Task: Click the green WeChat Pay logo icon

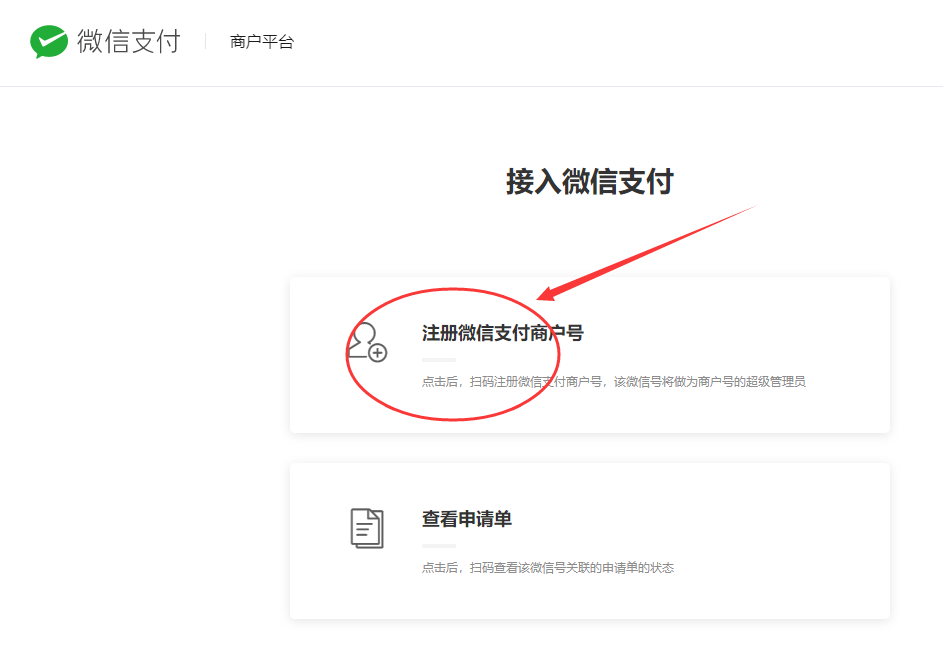Action: click(x=48, y=41)
